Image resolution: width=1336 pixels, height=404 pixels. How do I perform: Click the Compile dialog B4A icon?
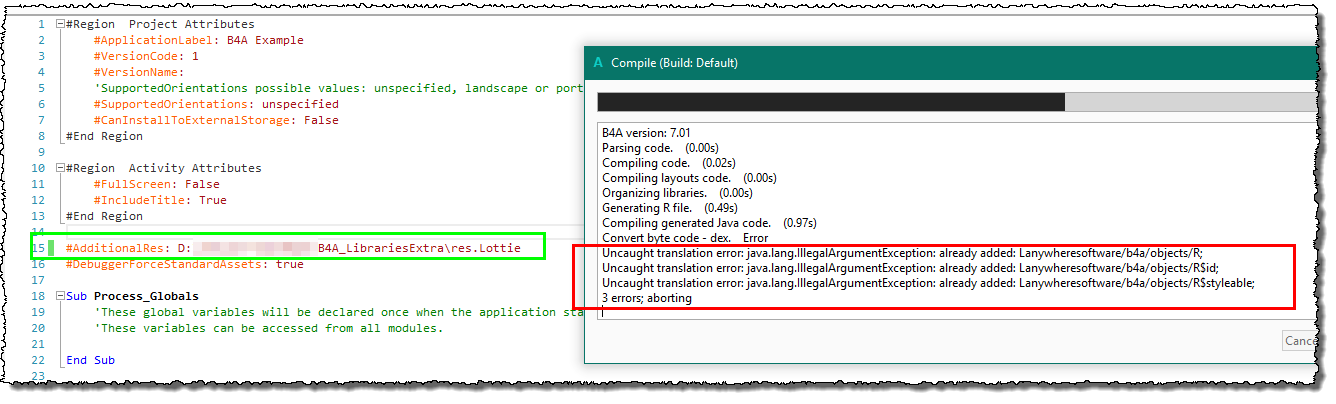(598, 62)
